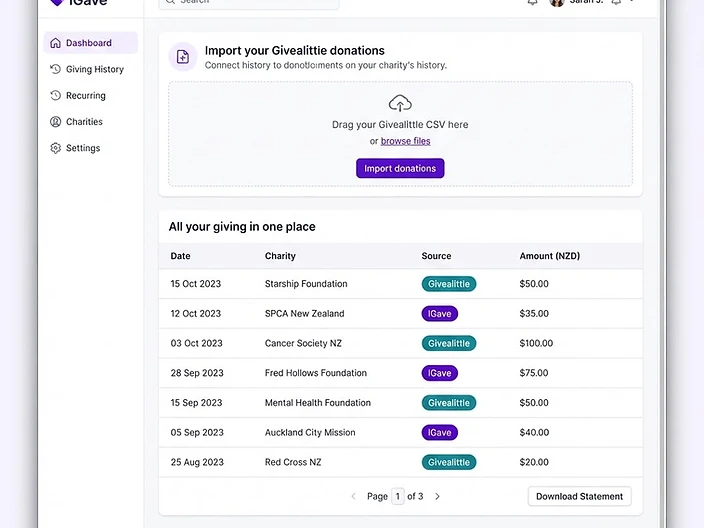Click the Import donations button

click(x=400, y=168)
